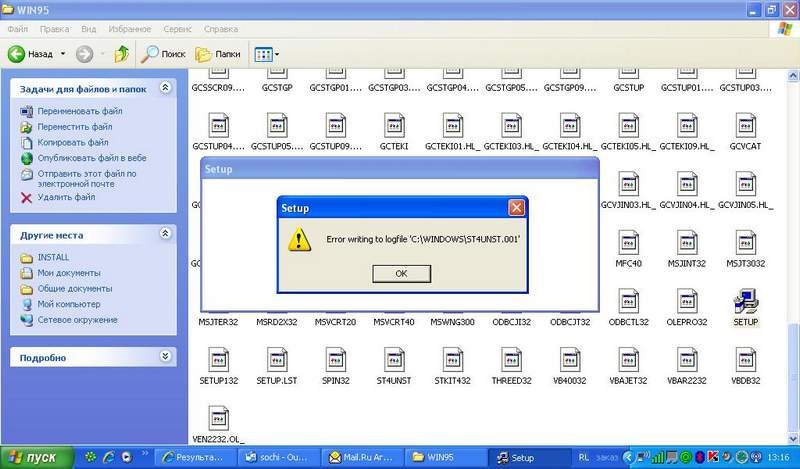Click the yellow warning icon in Setup dialog
The height and width of the screenshot is (469, 800).
(299, 239)
